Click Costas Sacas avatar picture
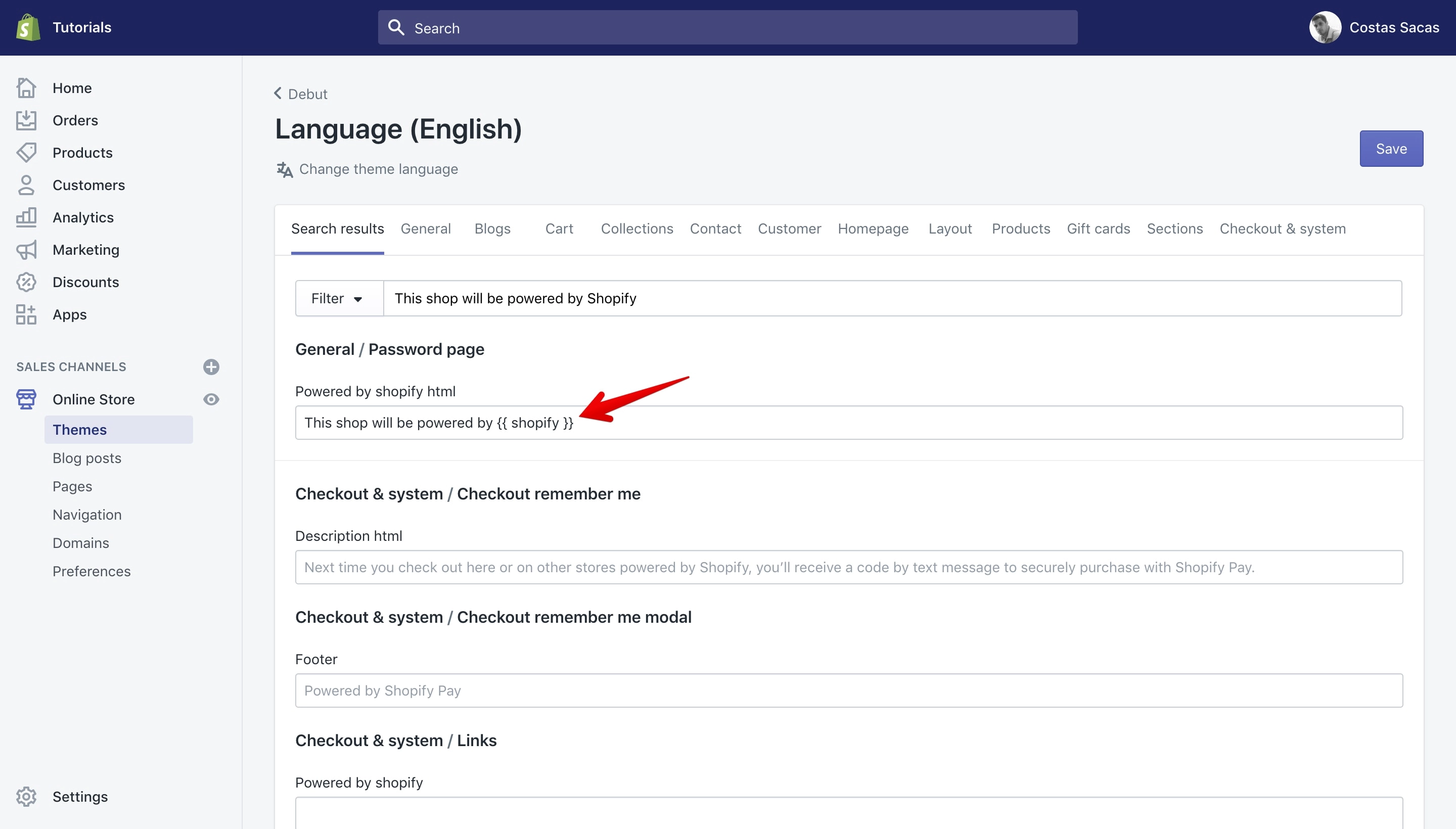The height and width of the screenshot is (829, 1456). coord(1325,27)
